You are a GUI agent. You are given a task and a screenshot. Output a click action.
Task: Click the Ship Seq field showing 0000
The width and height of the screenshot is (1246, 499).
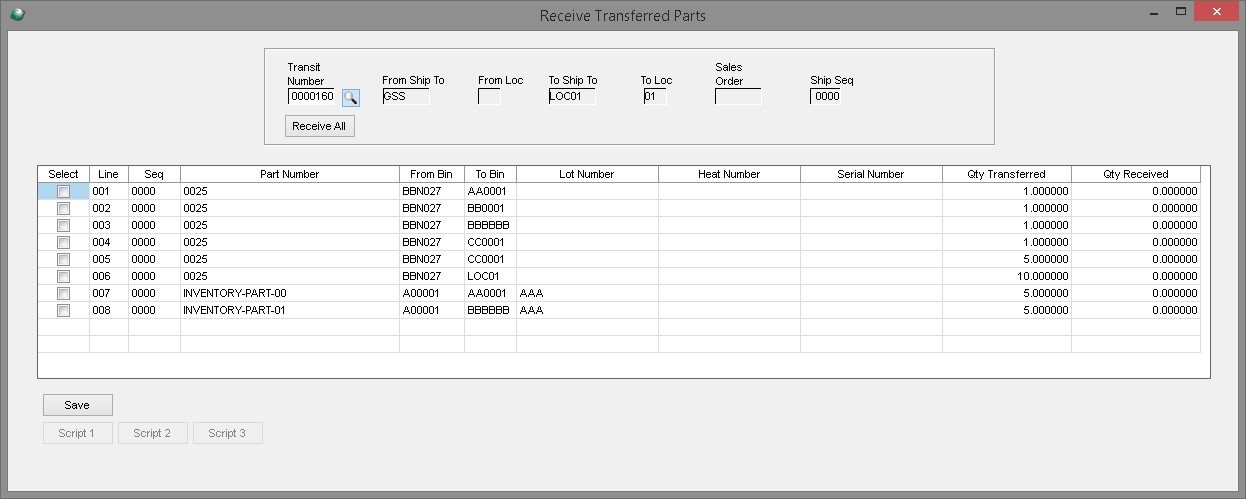(826, 97)
